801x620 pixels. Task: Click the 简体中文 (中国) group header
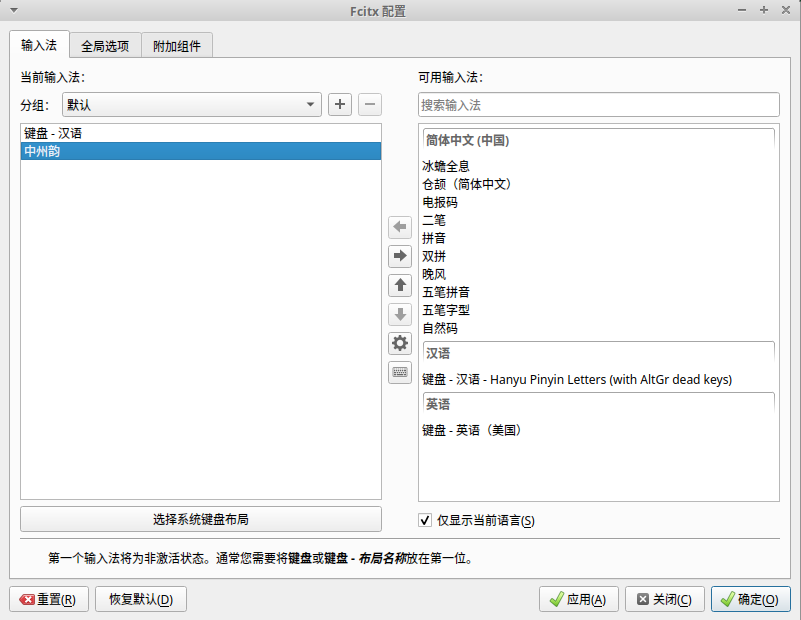point(599,140)
